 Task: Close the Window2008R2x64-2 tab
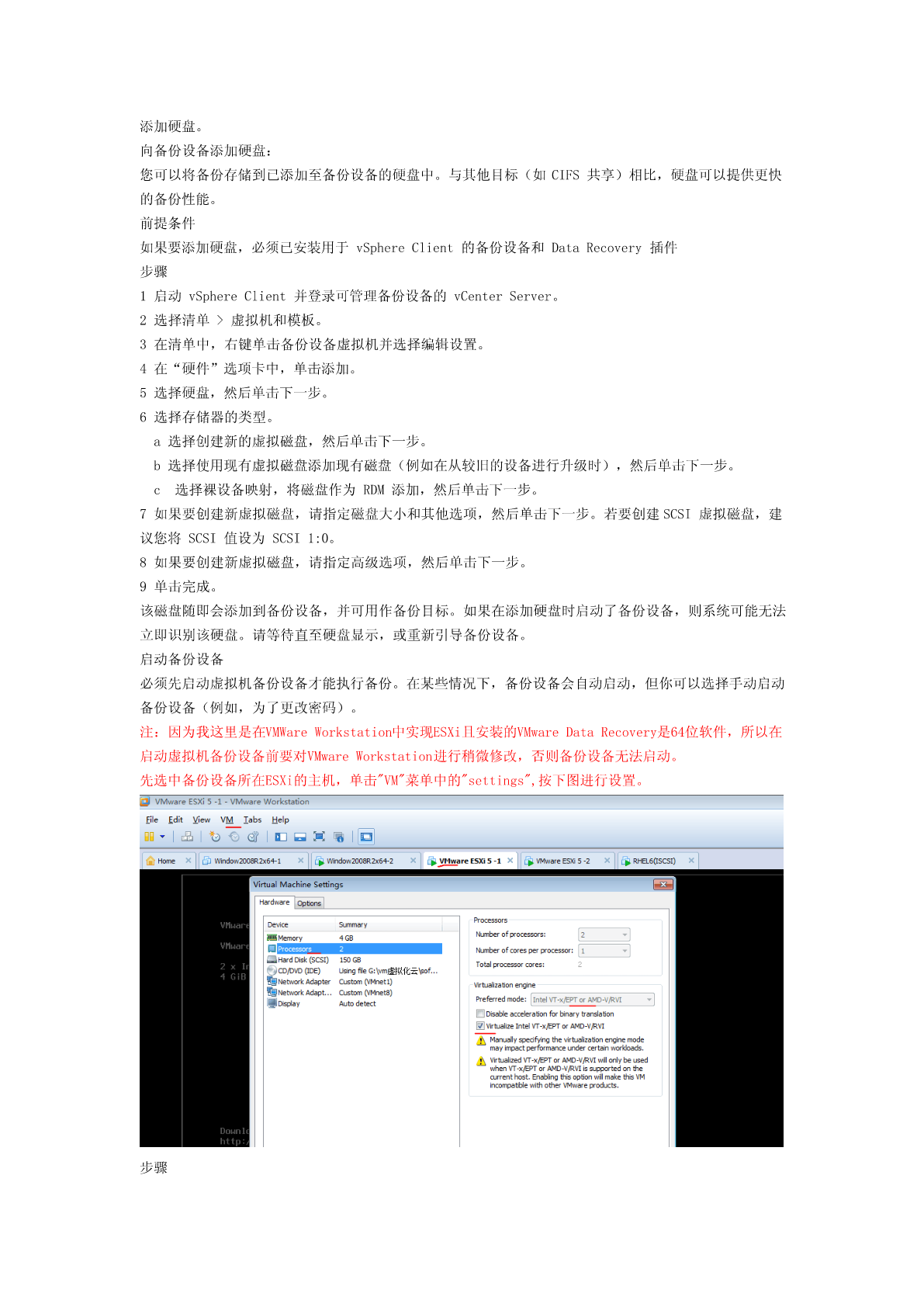pyautogui.click(x=414, y=861)
